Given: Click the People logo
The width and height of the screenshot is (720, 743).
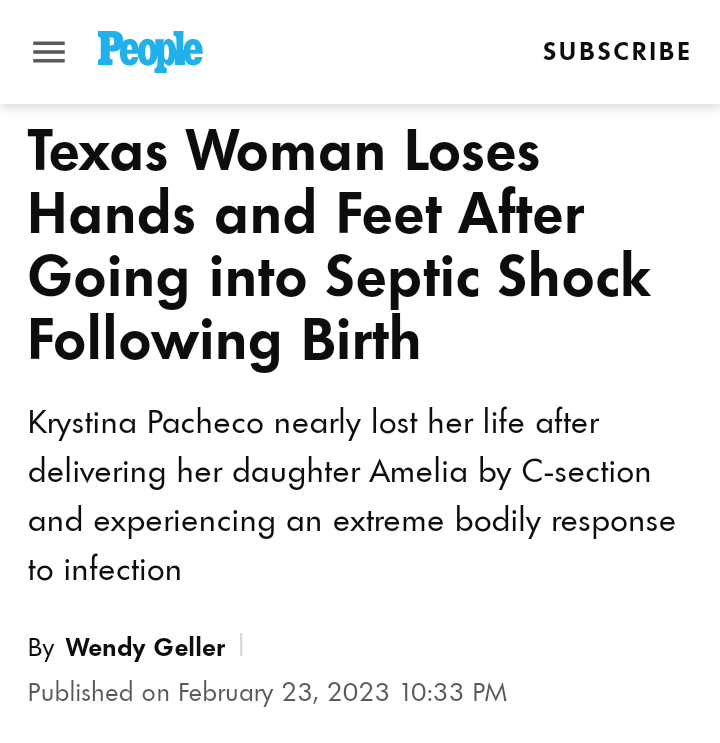Looking at the screenshot, I should (150, 51).
